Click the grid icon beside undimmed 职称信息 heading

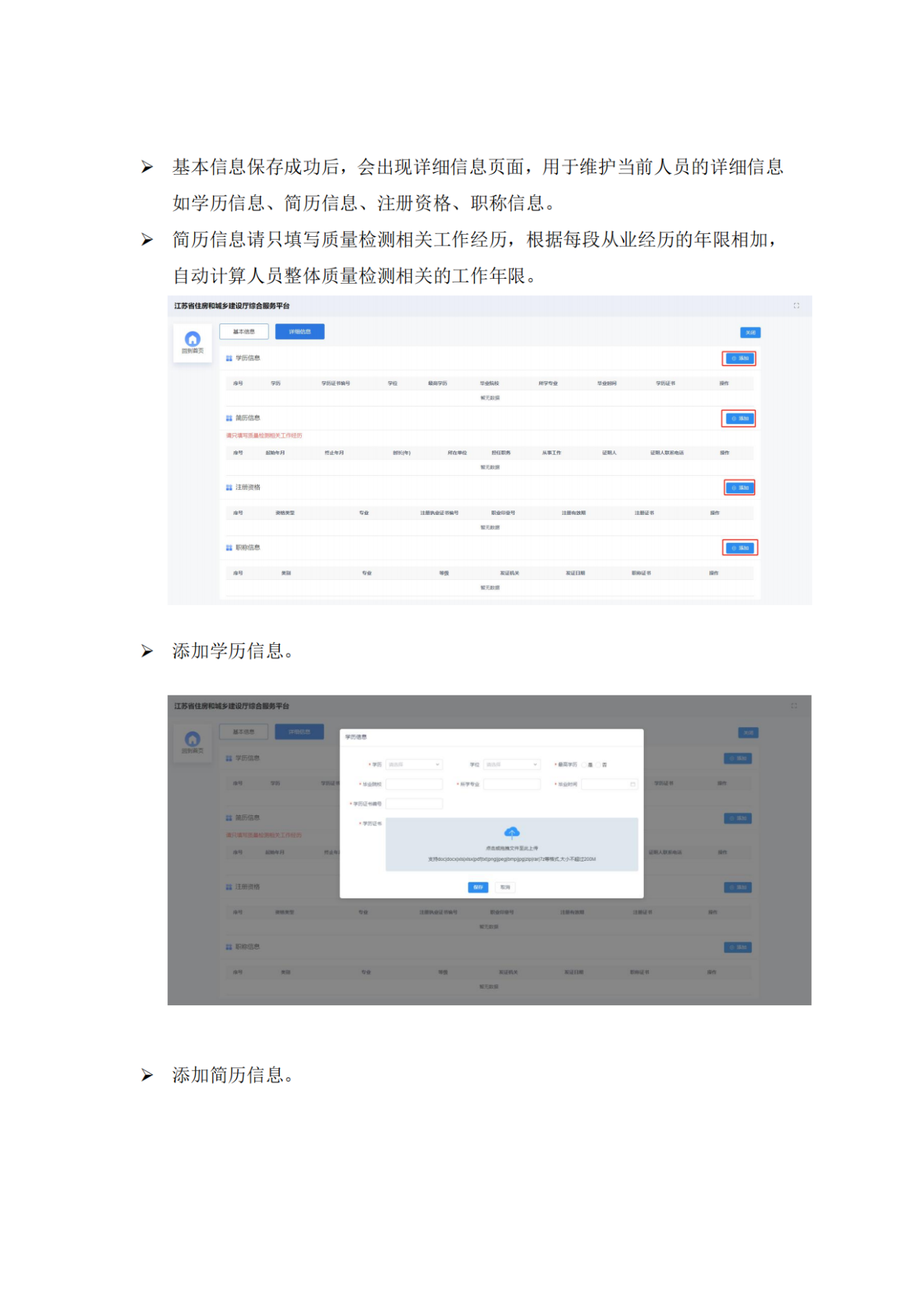(x=229, y=547)
